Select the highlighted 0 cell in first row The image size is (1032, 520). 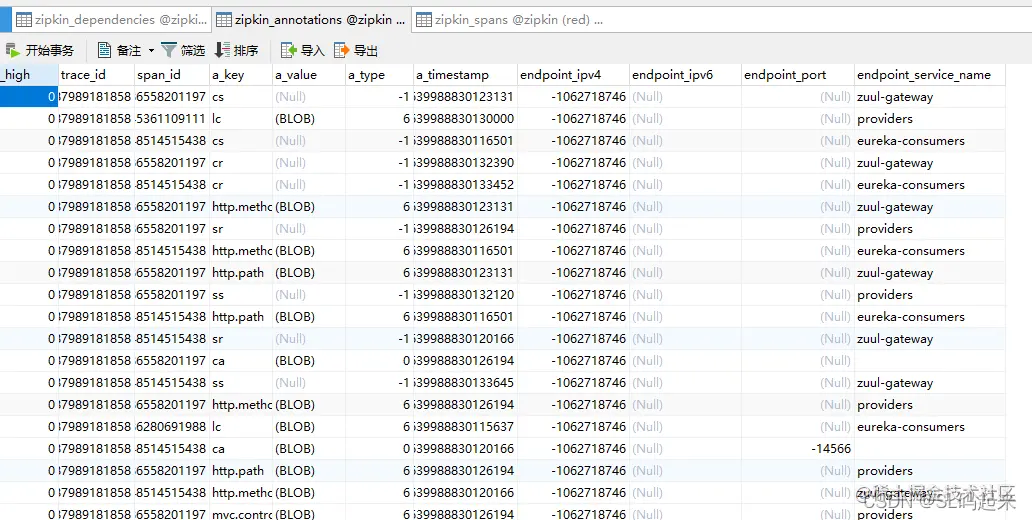click(x=29, y=97)
